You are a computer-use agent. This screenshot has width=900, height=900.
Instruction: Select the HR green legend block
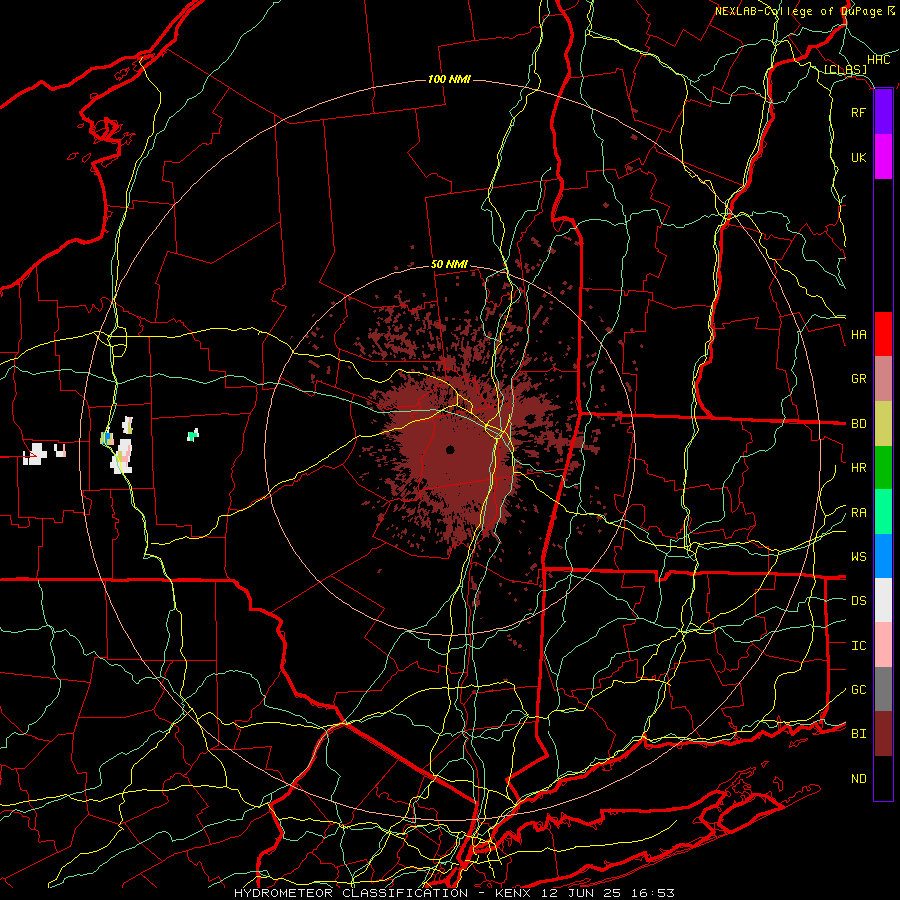883,468
